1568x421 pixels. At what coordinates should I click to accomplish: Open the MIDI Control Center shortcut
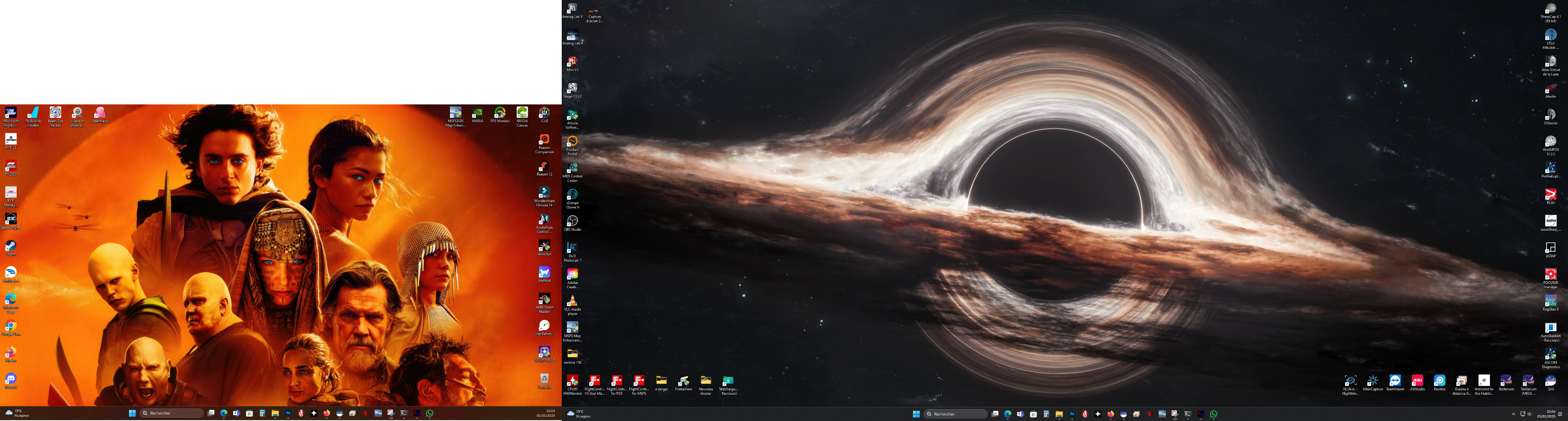572,172
